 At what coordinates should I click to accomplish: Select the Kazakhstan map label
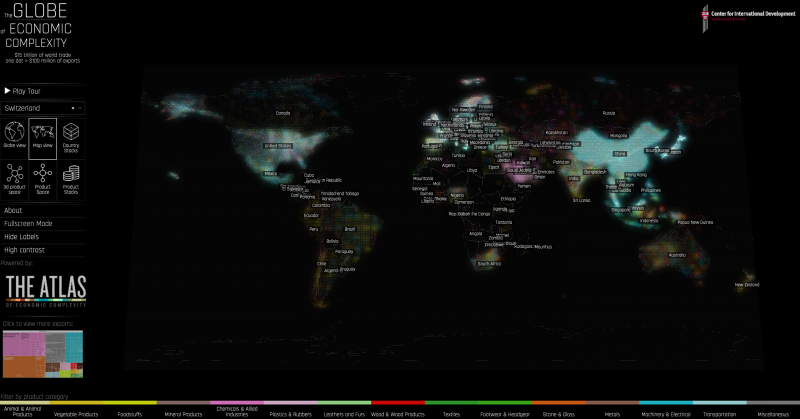click(x=557, y=133)
